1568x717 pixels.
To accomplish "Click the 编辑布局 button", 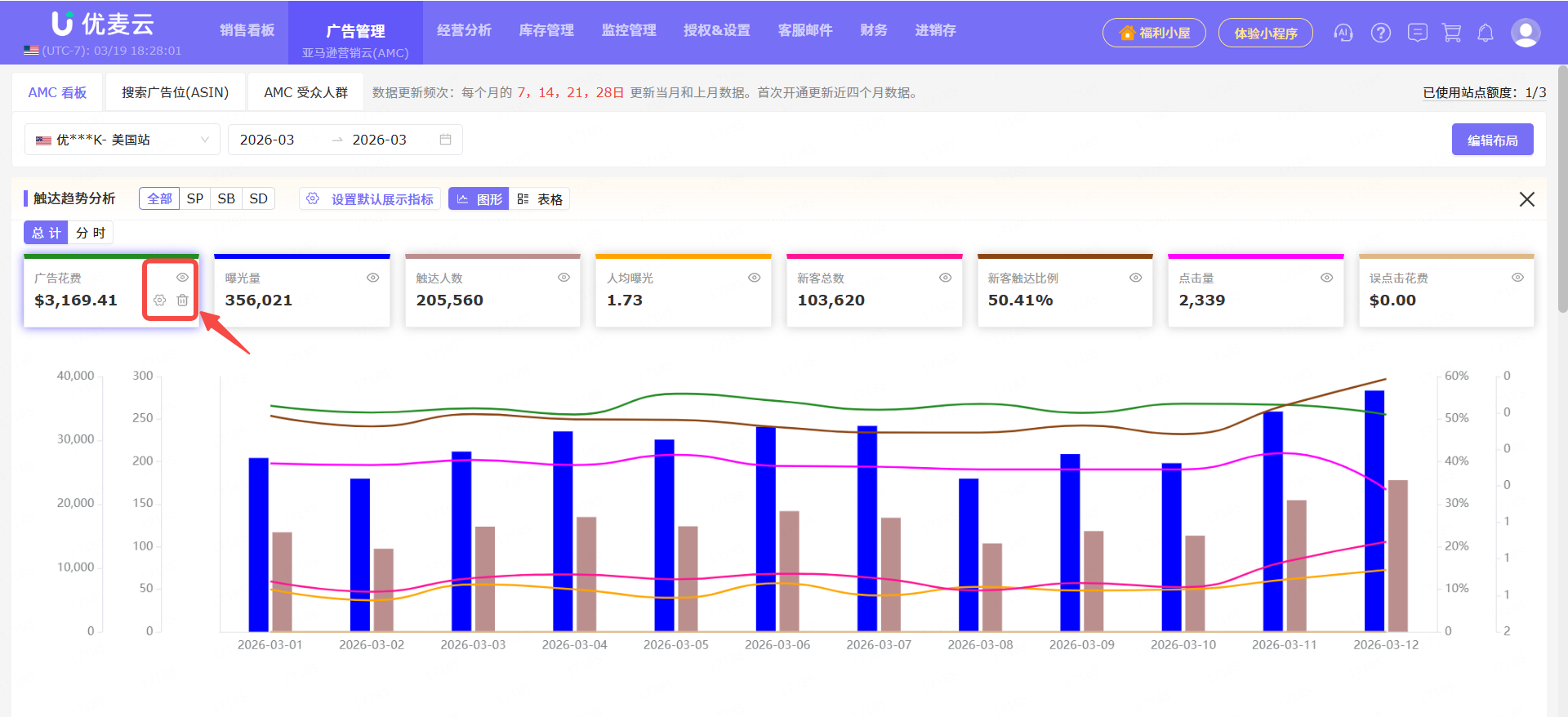I will [x=1492, y=140].
